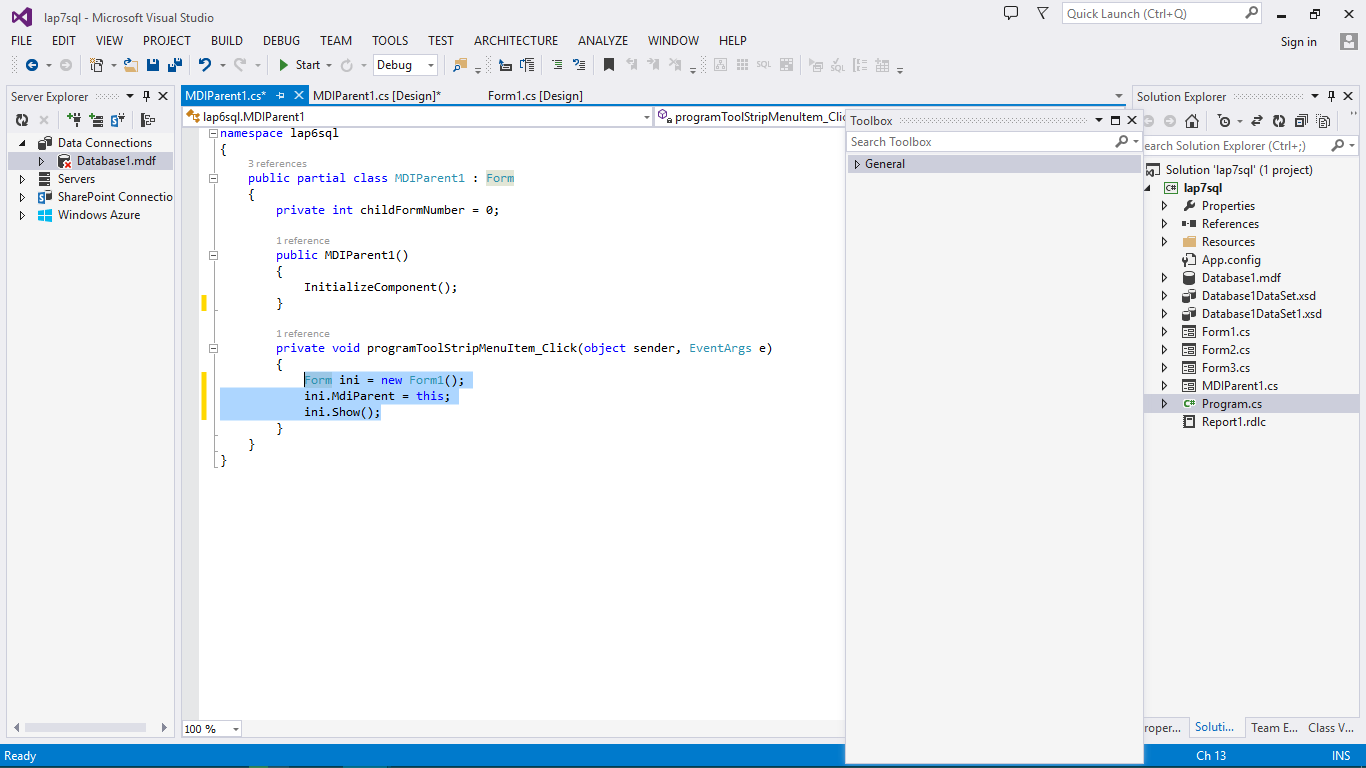Open the DEBUG menu
This screenshot has height=768, width=1366.
point(281,41)
